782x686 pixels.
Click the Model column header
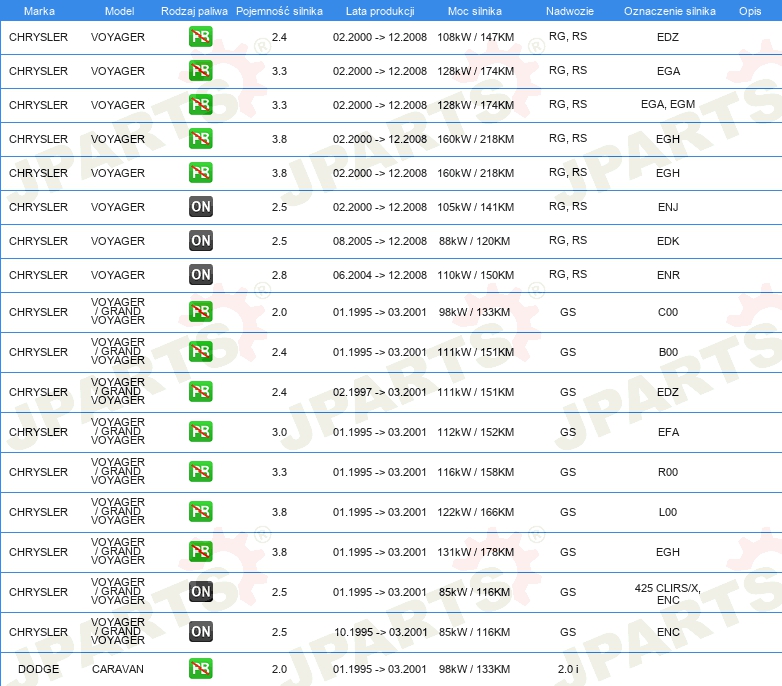119,11
